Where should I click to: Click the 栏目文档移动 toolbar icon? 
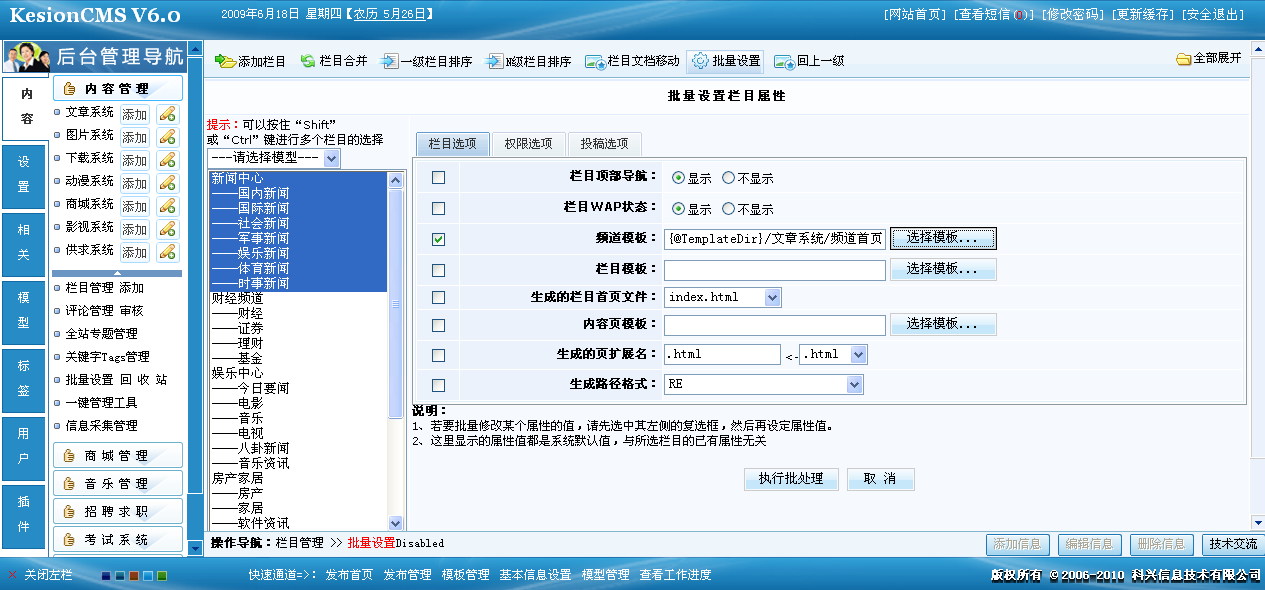pyautogui.click(x=596, y=62)
